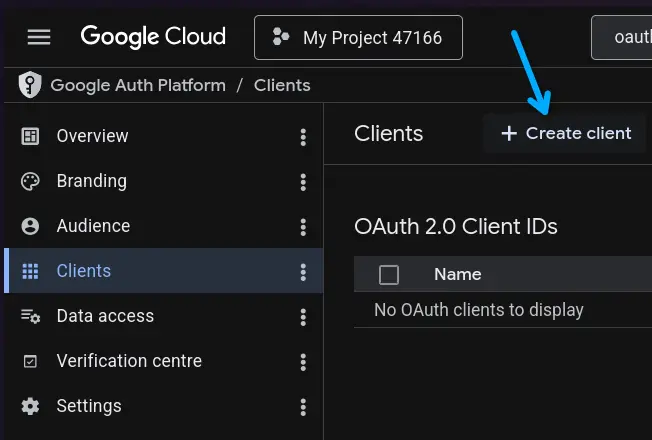Click the search box starting with 'oaut'
The width and height of the screenshot is (652, 440).
point(622,37)
